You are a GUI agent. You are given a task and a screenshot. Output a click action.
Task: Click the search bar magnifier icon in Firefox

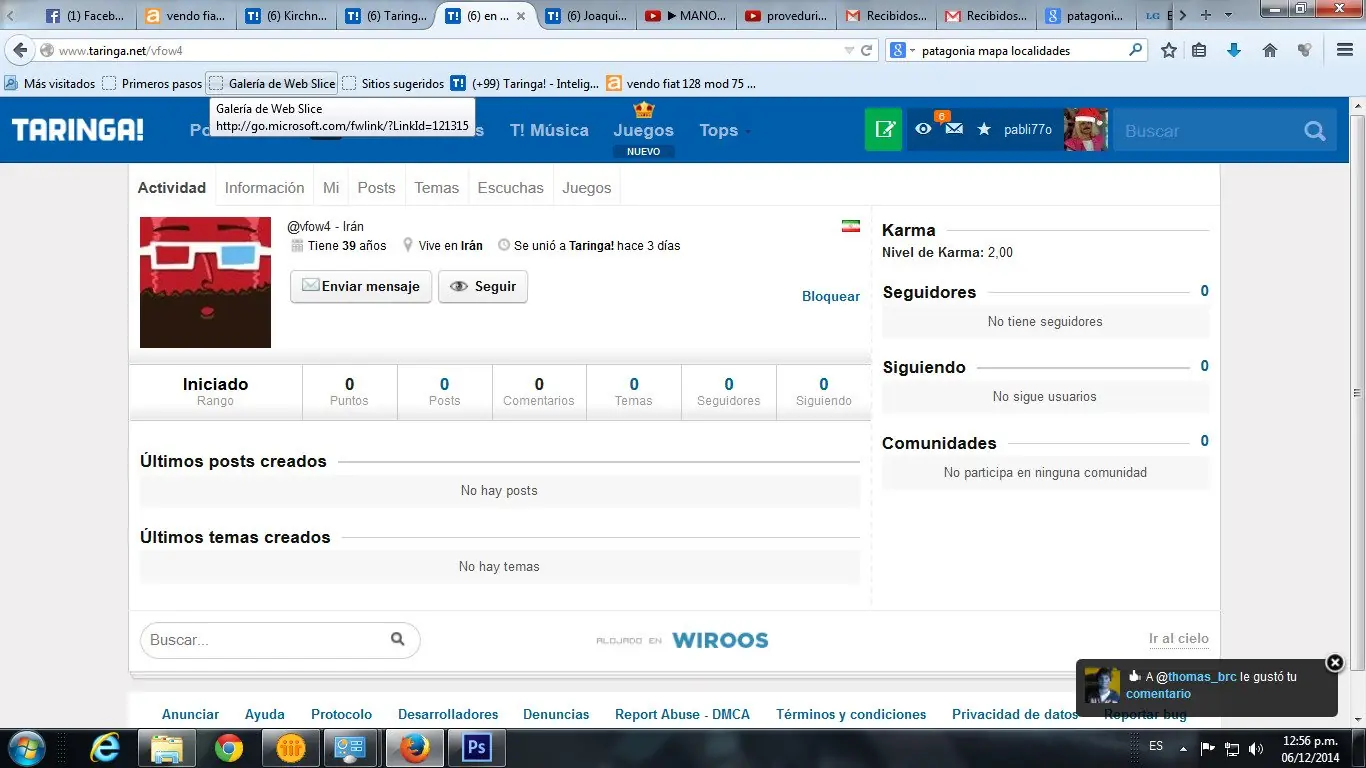[1135, 50]
